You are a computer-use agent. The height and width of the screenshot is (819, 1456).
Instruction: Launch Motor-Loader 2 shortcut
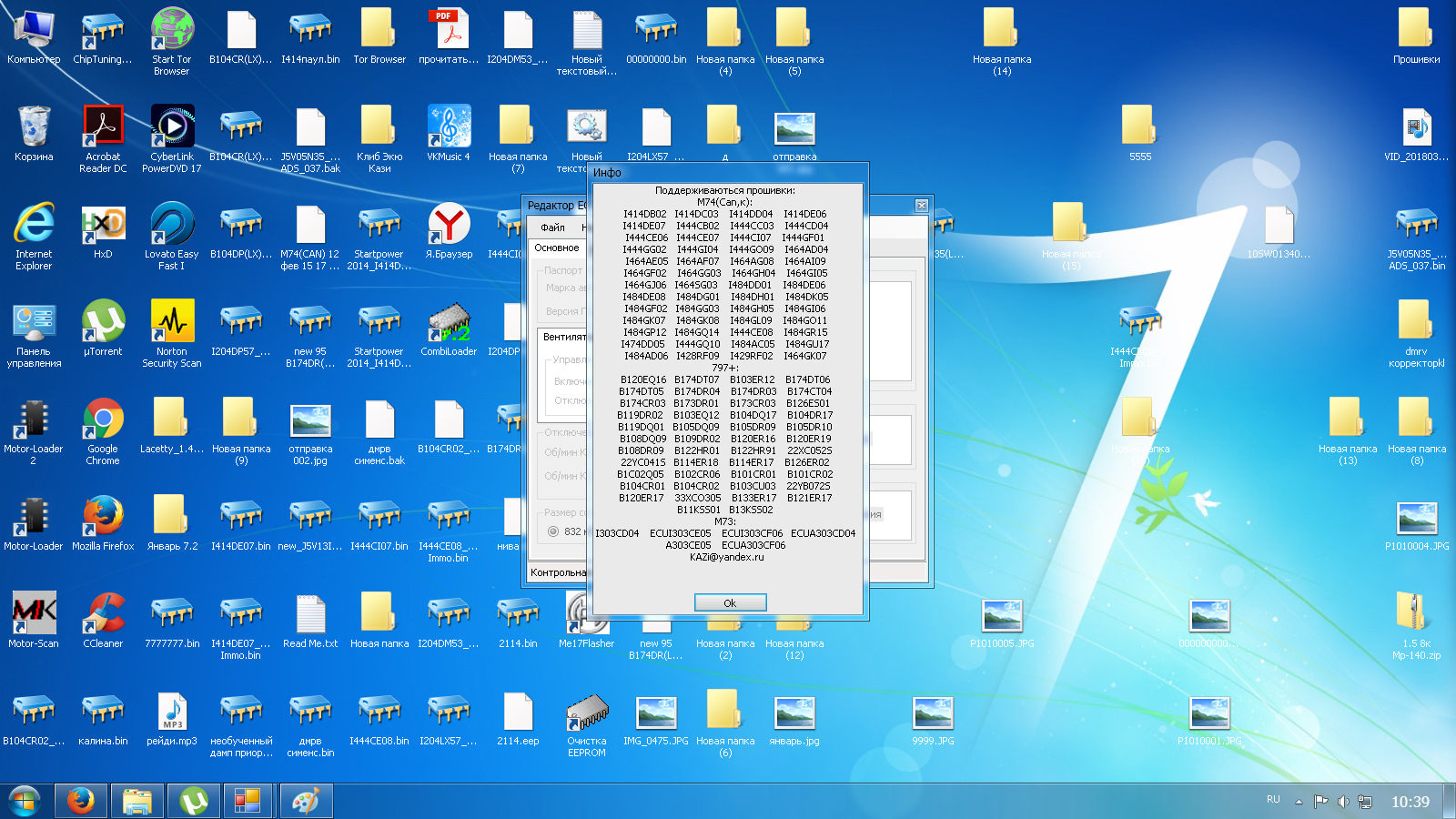(x=34, y=430)
